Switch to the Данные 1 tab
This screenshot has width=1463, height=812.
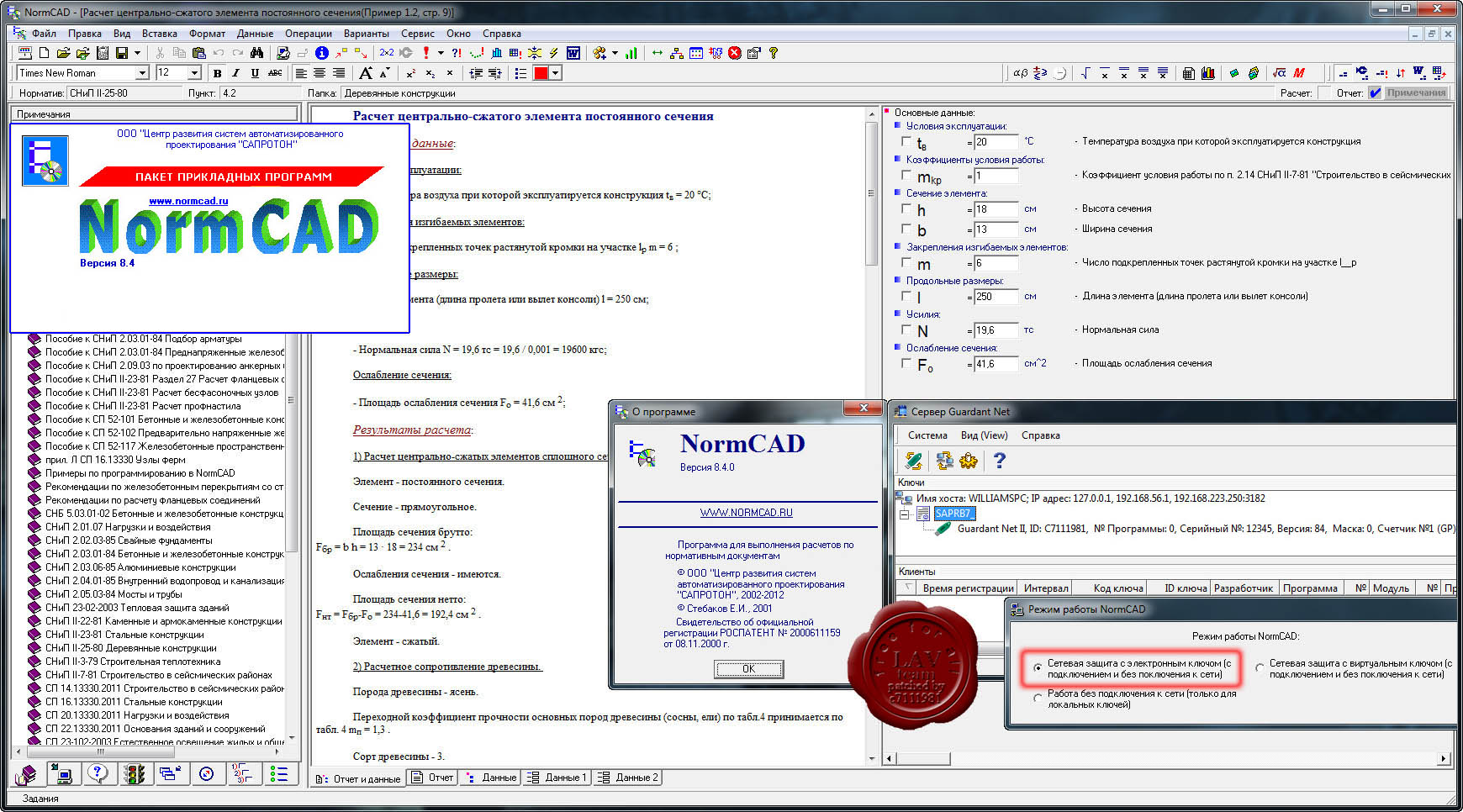(556, 778)
